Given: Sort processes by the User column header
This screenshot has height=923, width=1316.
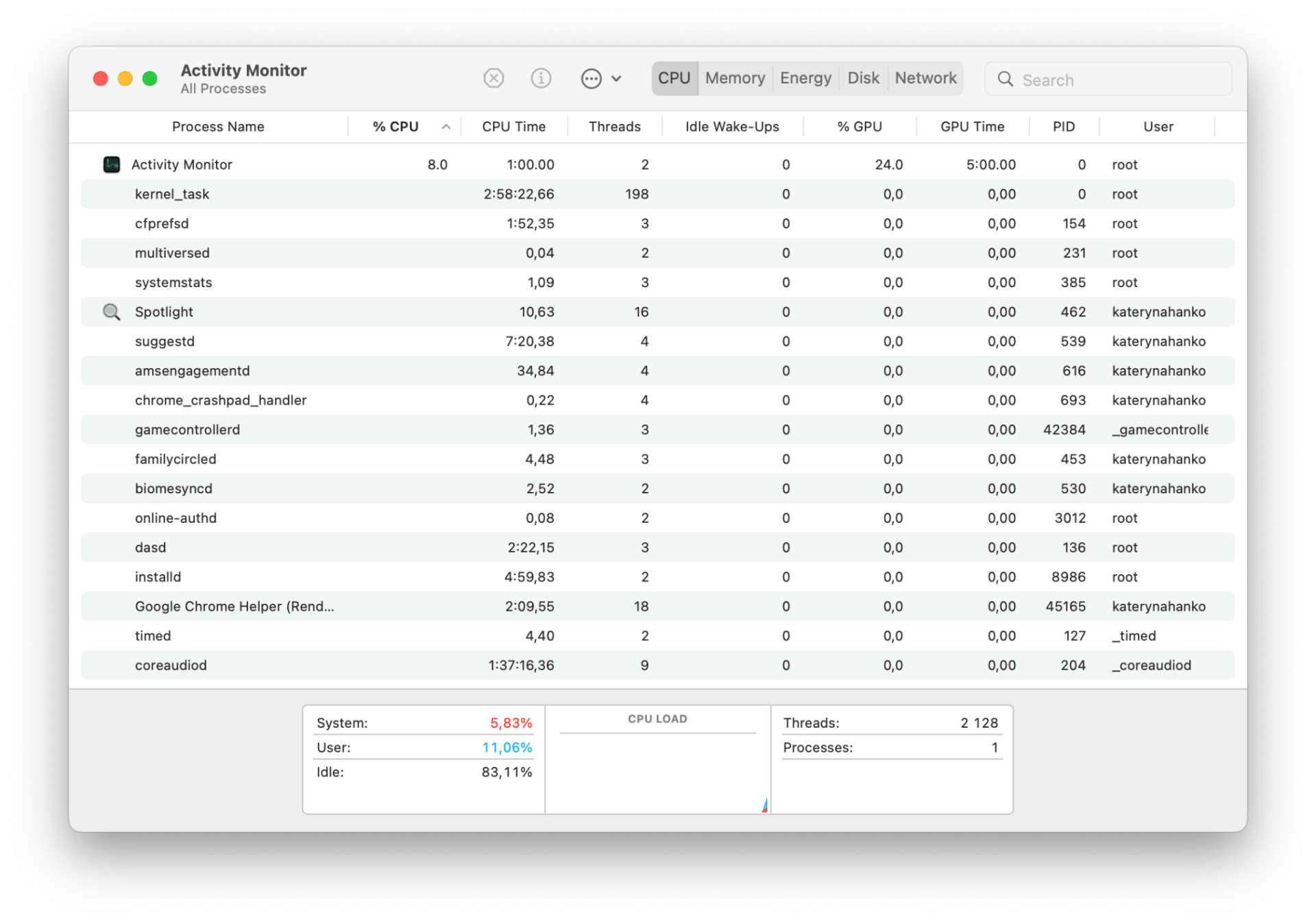Looking at the screenshot, I should point(1157,126).
